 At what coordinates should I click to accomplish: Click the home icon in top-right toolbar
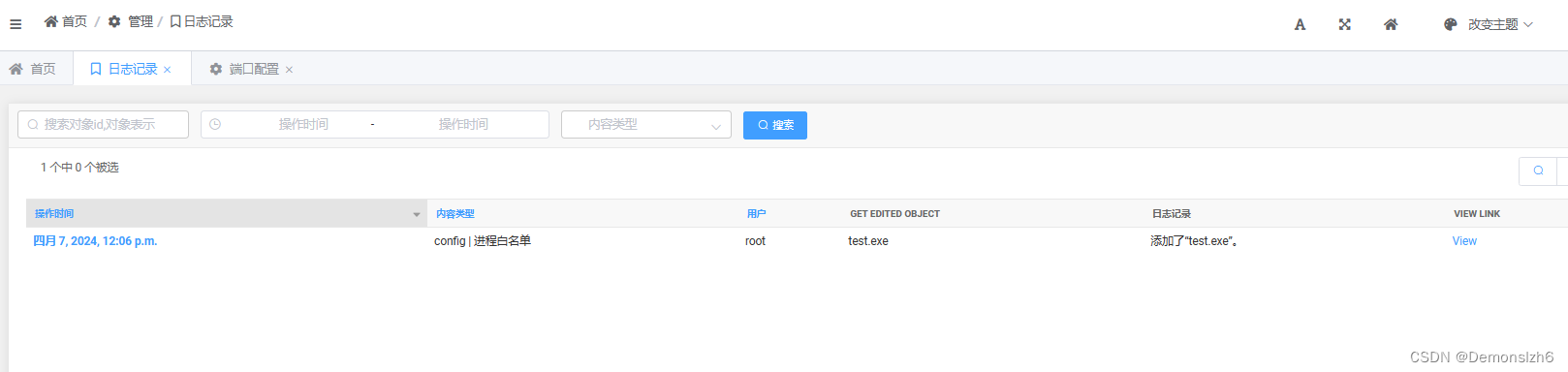point(1391,25)
